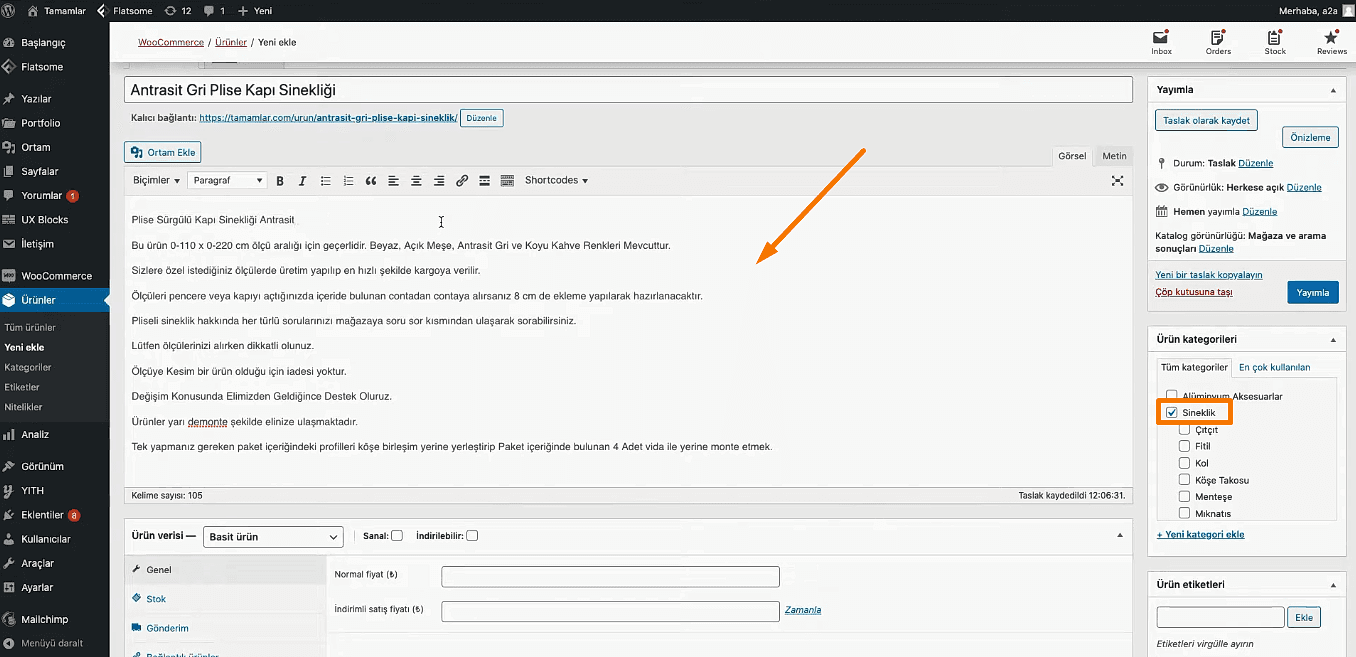This screenshot has width=1356, height=657.
Task: Click the Önizleme preview button
Action: [1310, 138]
